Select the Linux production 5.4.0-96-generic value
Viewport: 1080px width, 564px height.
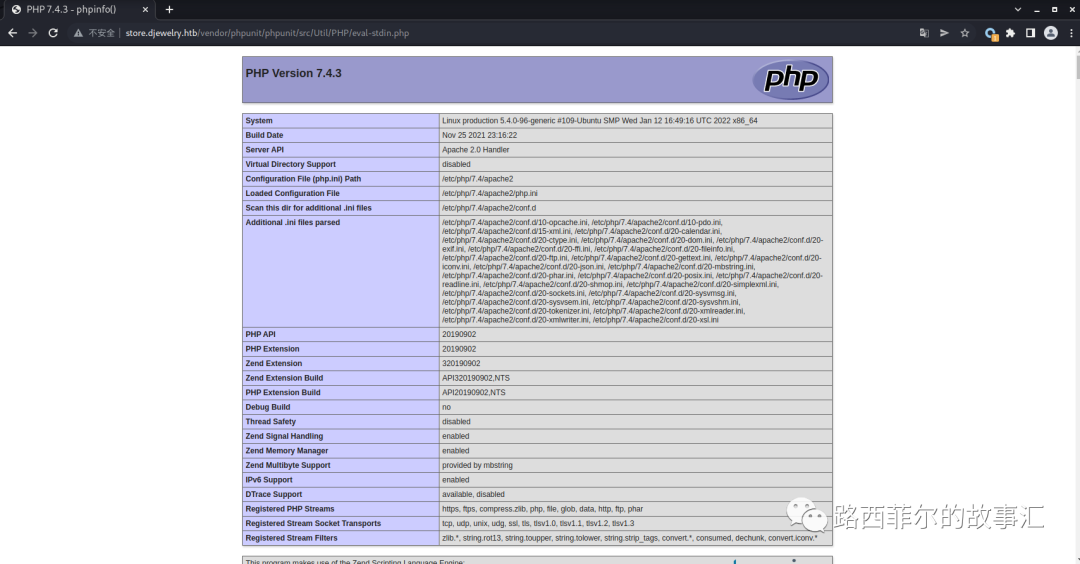pos(599,121)
